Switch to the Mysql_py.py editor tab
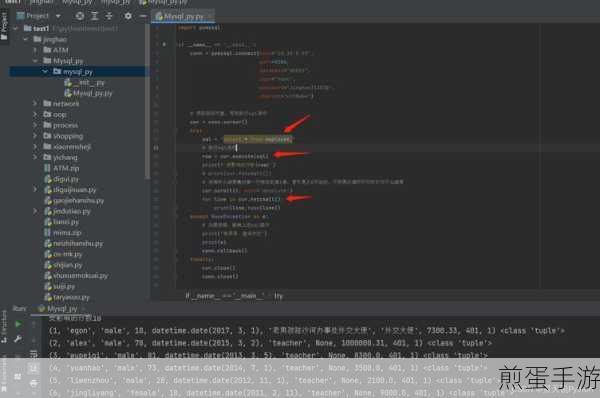600x398 pixels. click(183, 16)
